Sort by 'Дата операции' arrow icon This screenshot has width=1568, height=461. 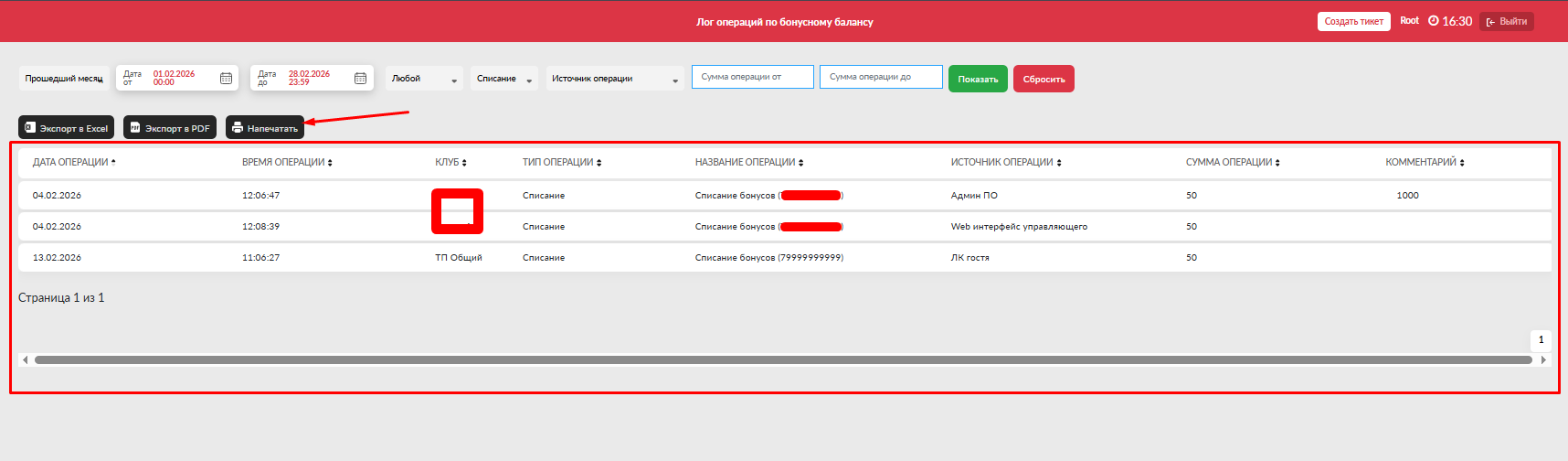[x=113, y=162]
